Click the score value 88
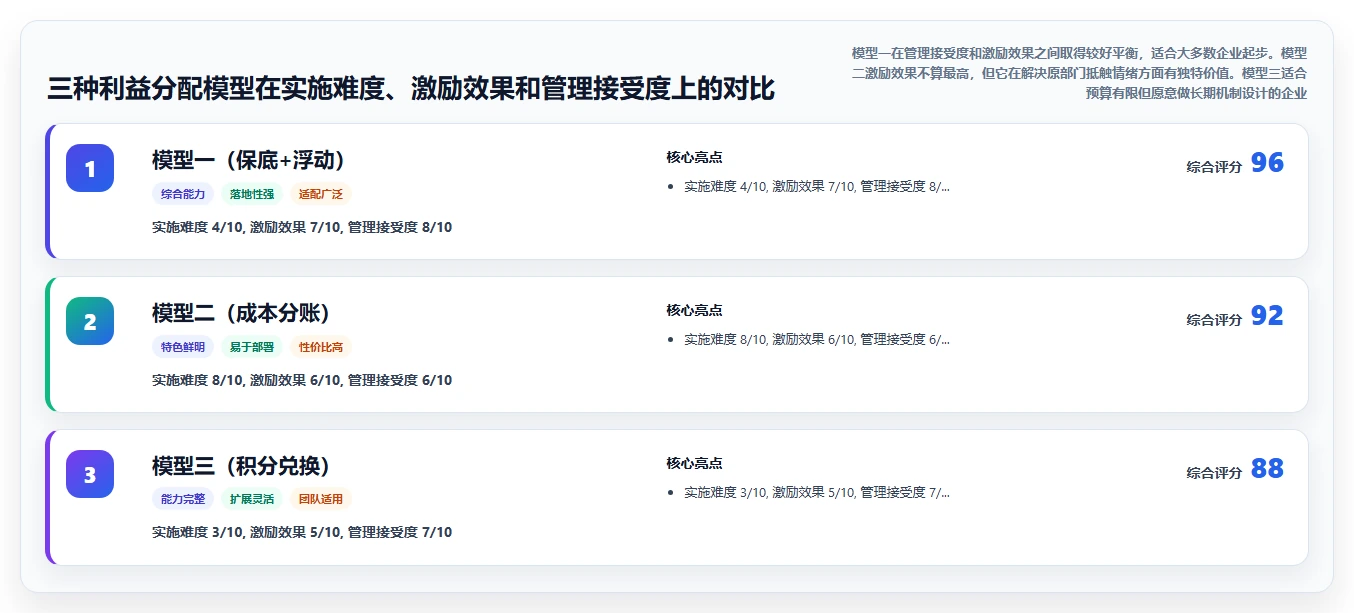The height and width of the screenshot is (613, 1354). pyautogui.click(x=1267, y=469)
